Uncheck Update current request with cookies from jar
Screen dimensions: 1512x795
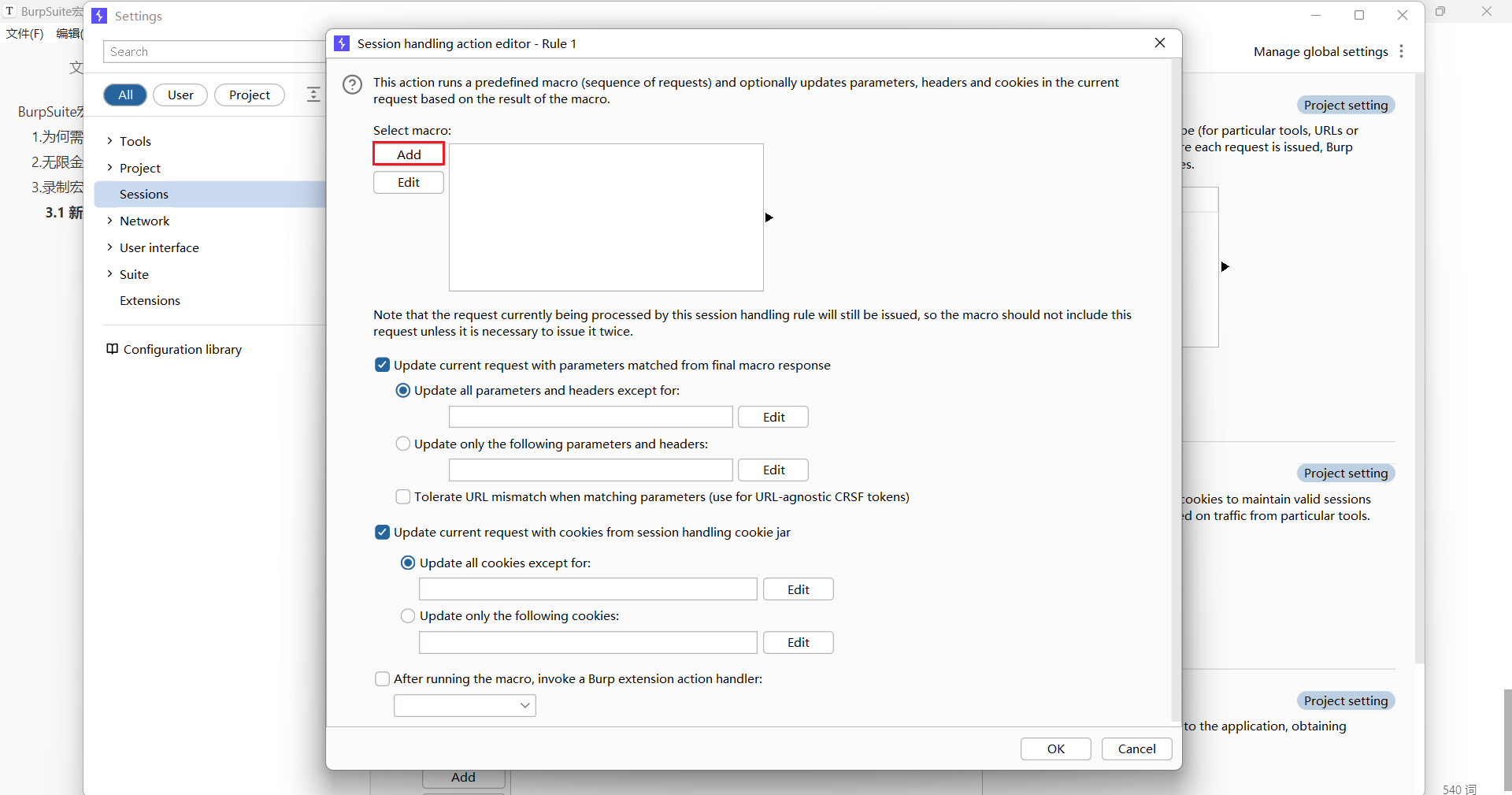(x=382, y=532)
